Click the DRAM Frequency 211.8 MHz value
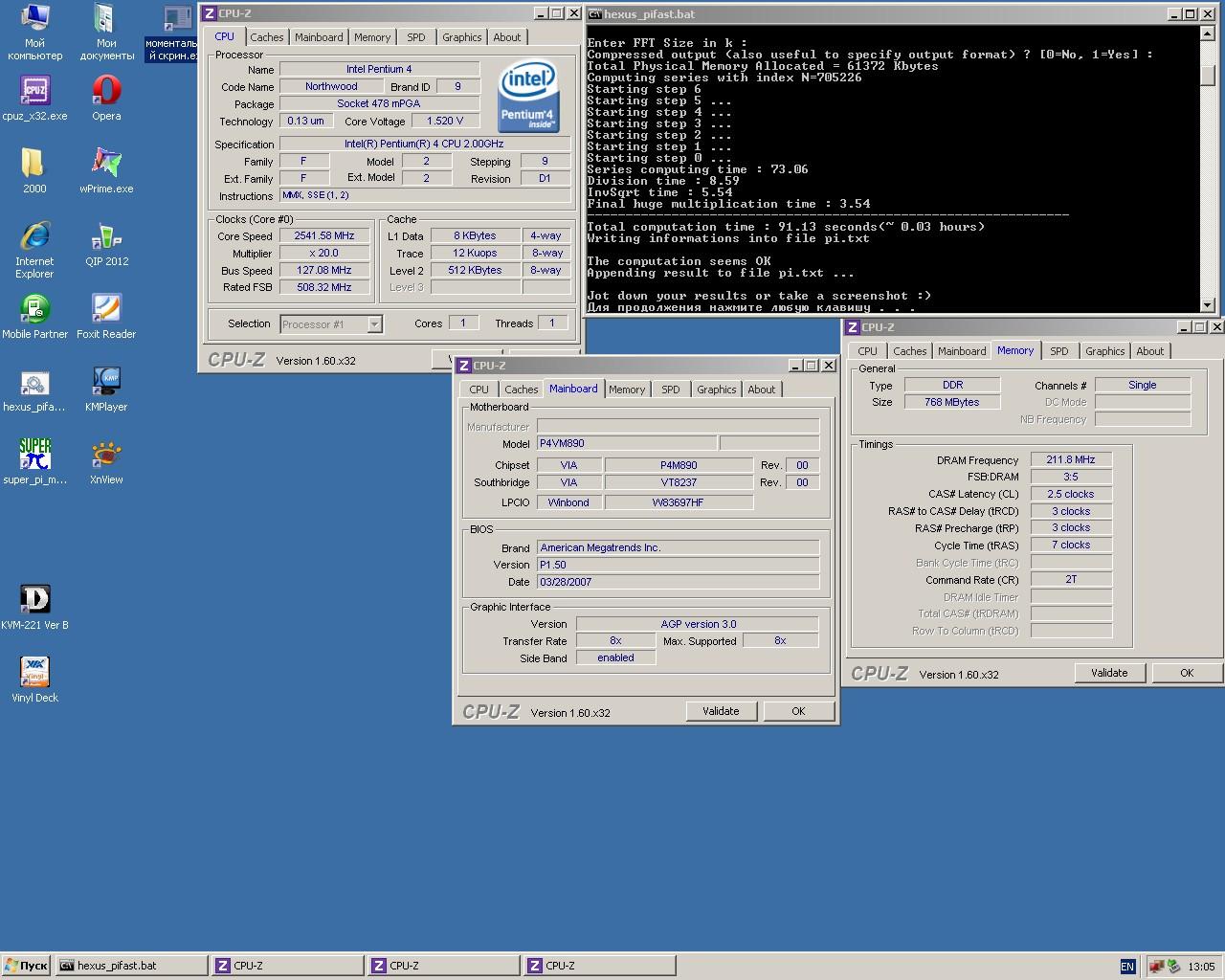The width and height of the screenshot is (1225, 980). tap(1071, 459)
